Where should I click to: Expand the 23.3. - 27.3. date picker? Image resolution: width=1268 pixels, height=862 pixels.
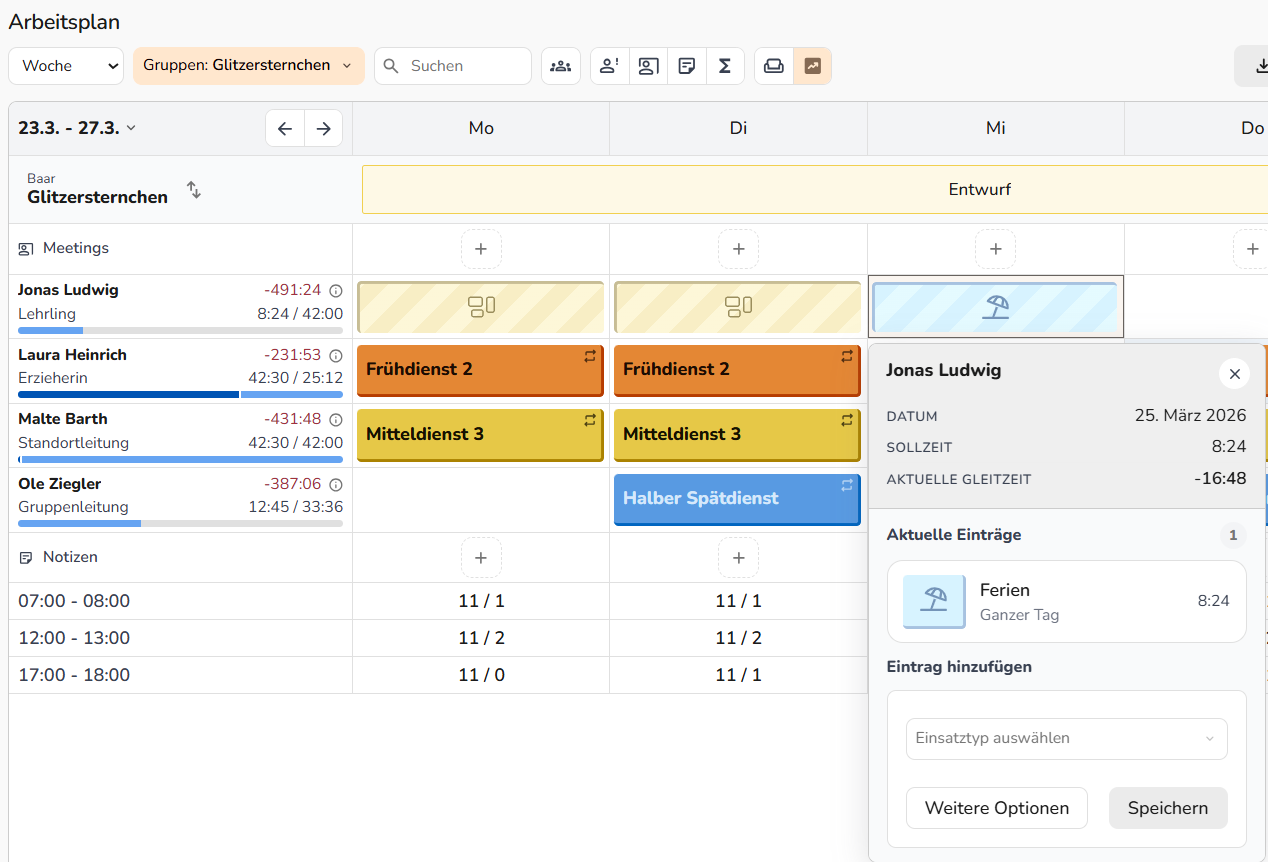(x=77, y=128)
